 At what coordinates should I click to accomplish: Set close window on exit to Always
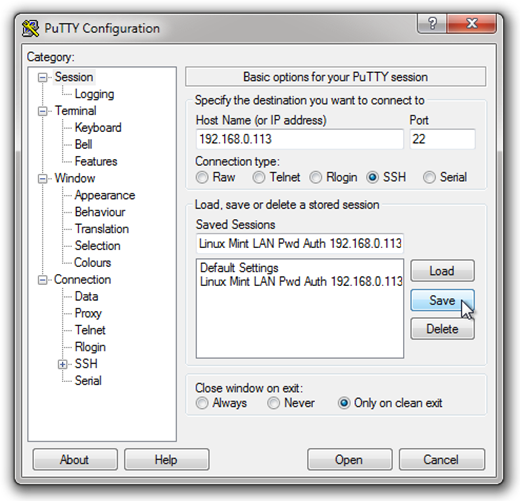(x=202, y=403)
